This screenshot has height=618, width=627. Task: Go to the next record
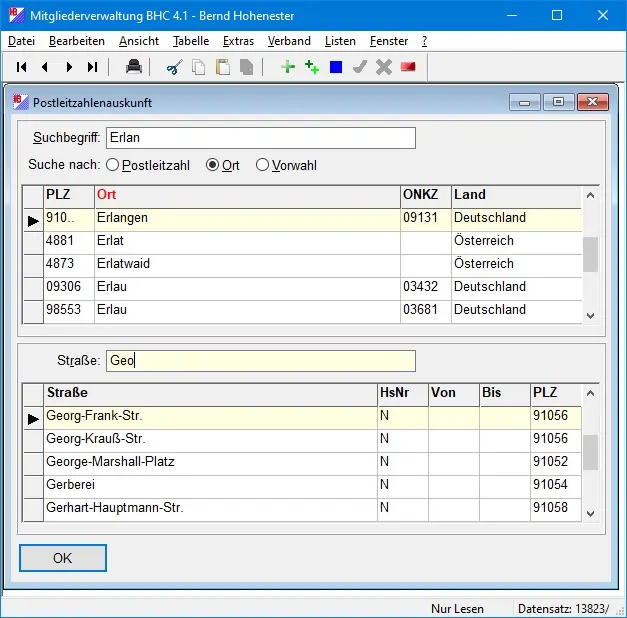(69, 67)
